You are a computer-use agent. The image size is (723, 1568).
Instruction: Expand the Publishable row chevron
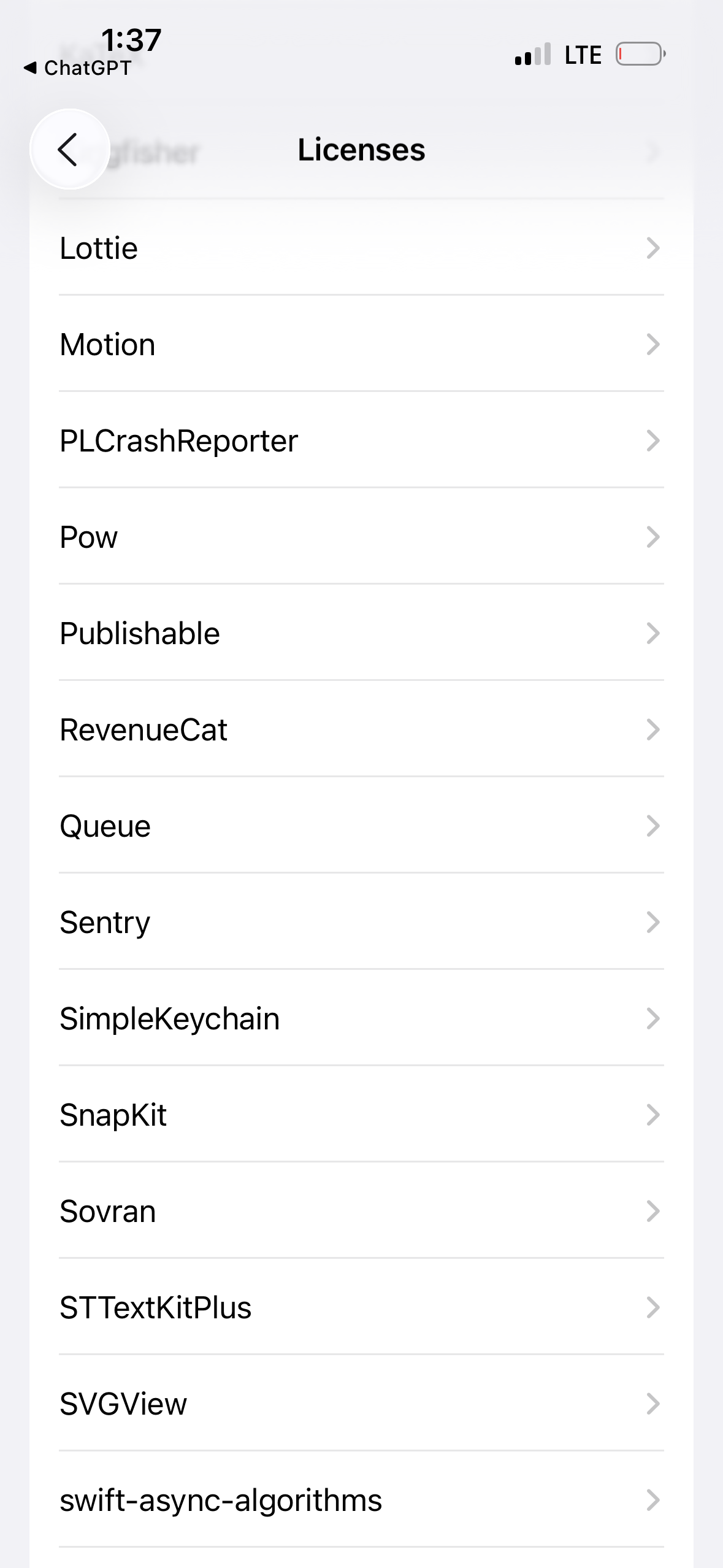point(653,634)
